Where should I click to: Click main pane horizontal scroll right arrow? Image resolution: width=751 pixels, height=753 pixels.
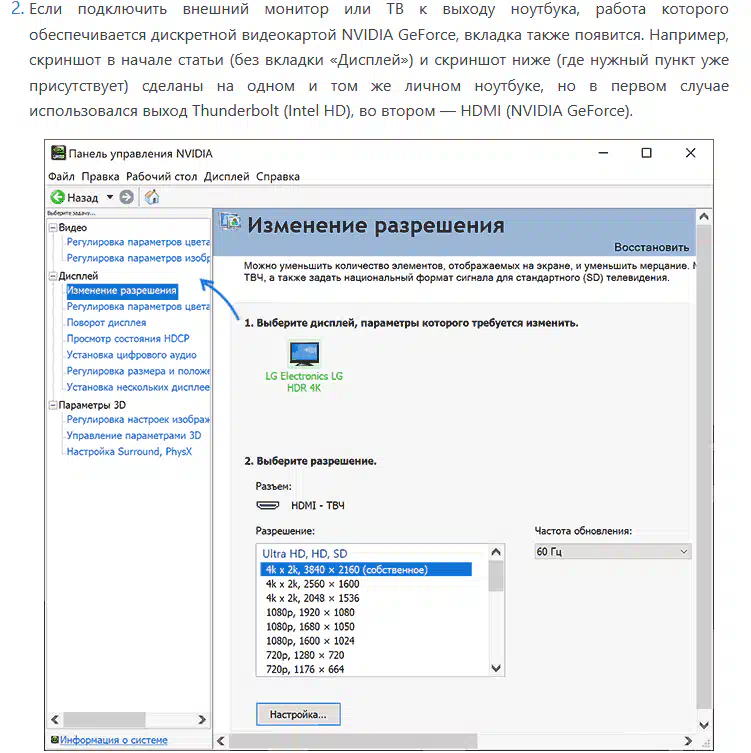(688, 740)
